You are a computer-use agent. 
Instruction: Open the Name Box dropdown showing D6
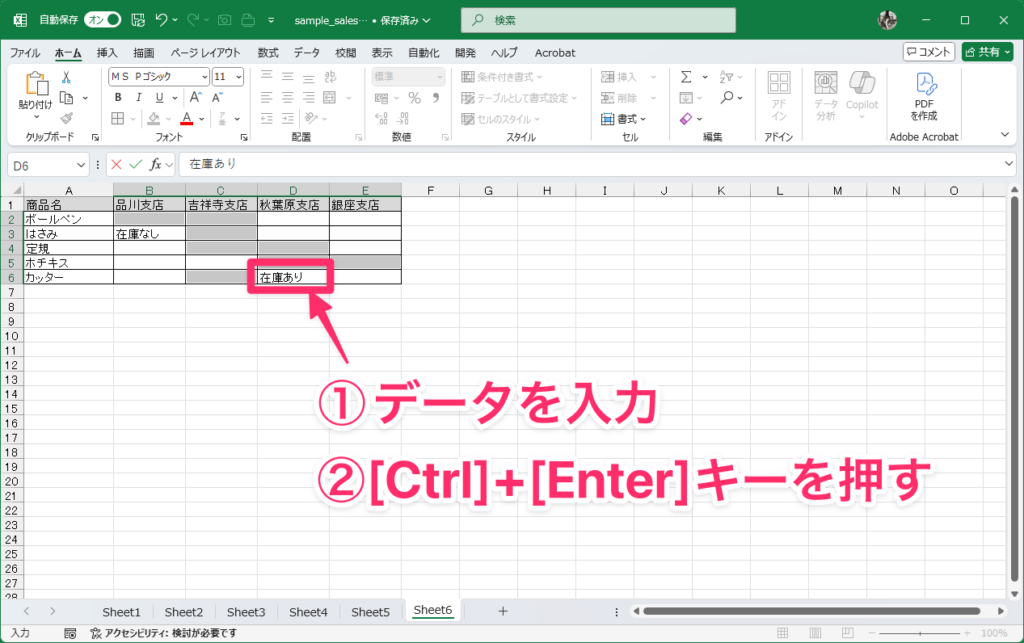[81, 164]
